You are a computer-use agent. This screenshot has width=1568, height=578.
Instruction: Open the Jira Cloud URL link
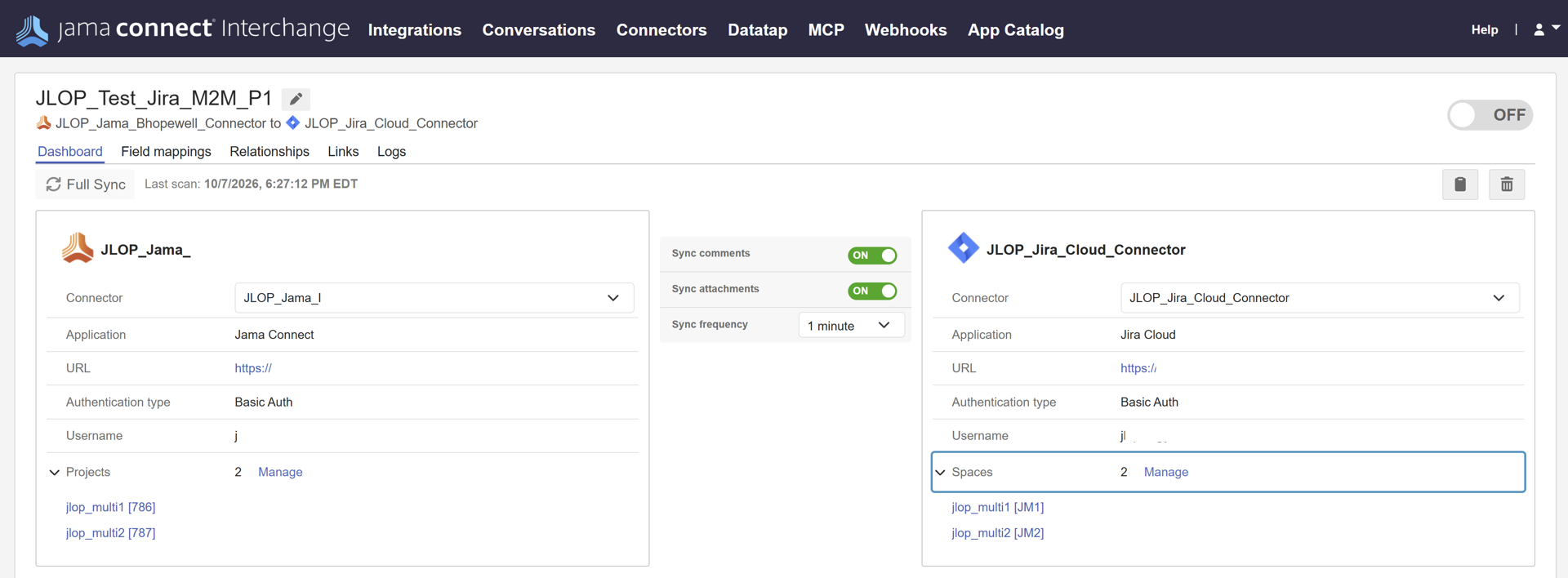[1138, 368]
